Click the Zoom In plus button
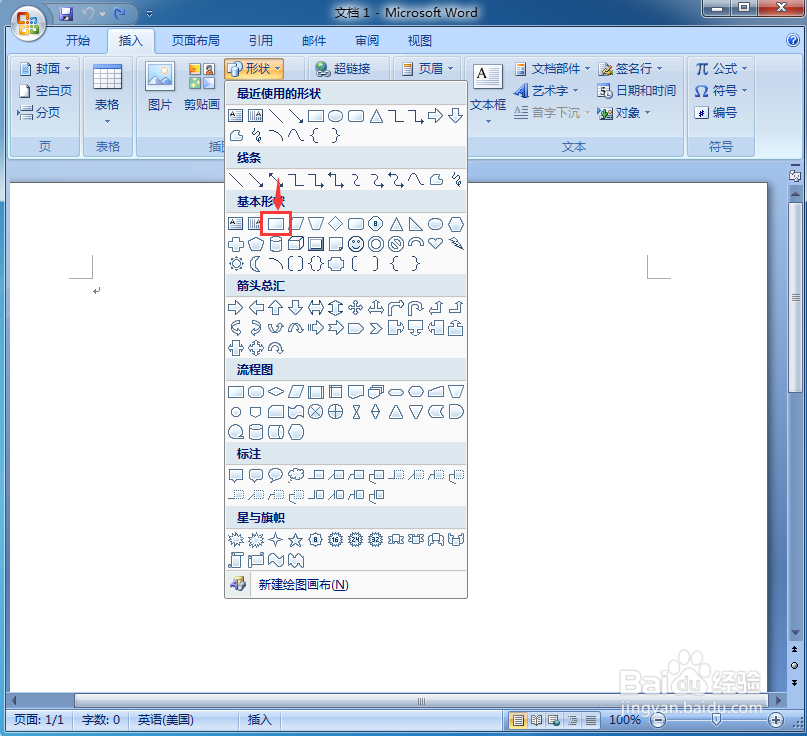Viewport: 807px width, 736px height. tap(776, 720)
